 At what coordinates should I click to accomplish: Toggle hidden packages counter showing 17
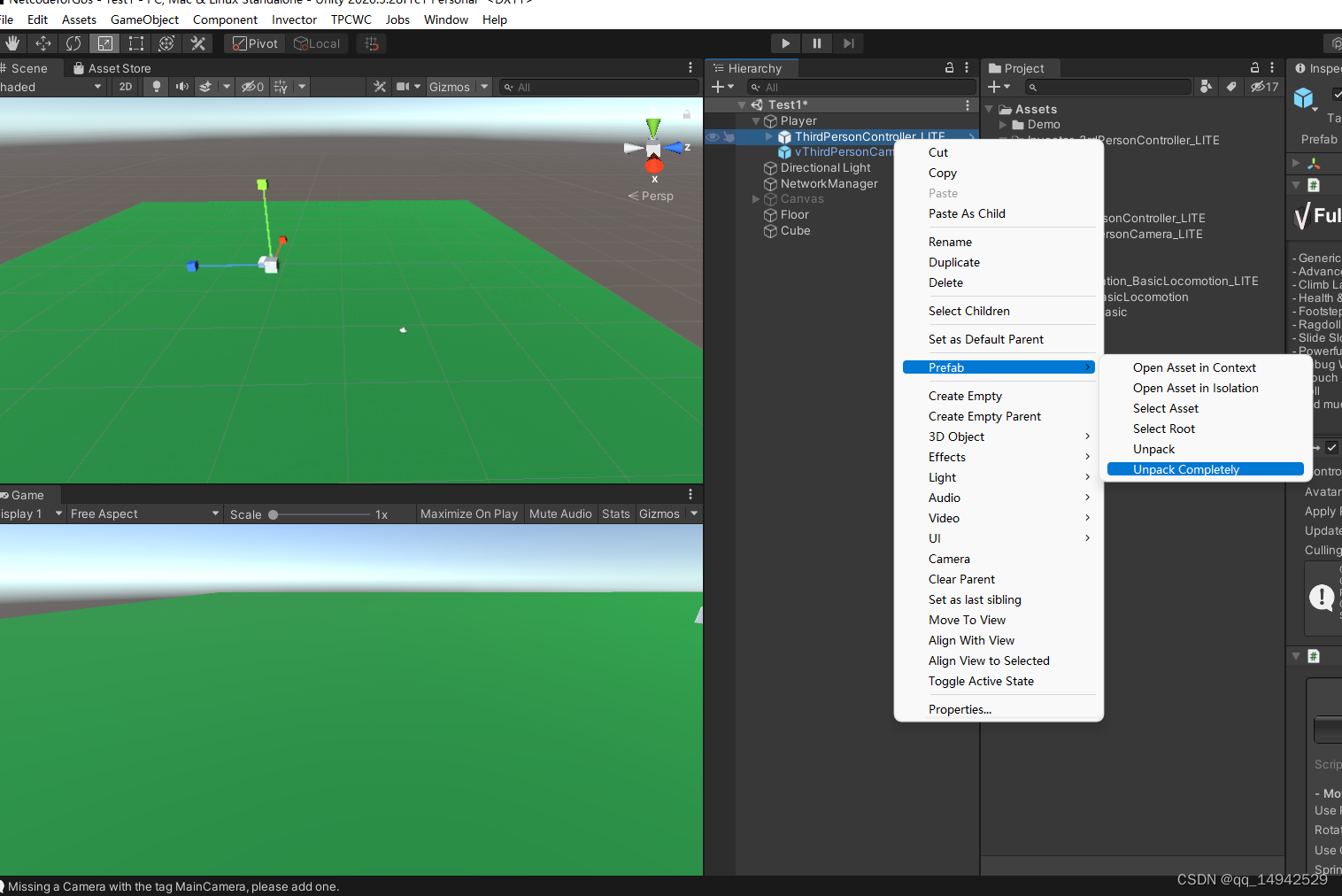1264,87
